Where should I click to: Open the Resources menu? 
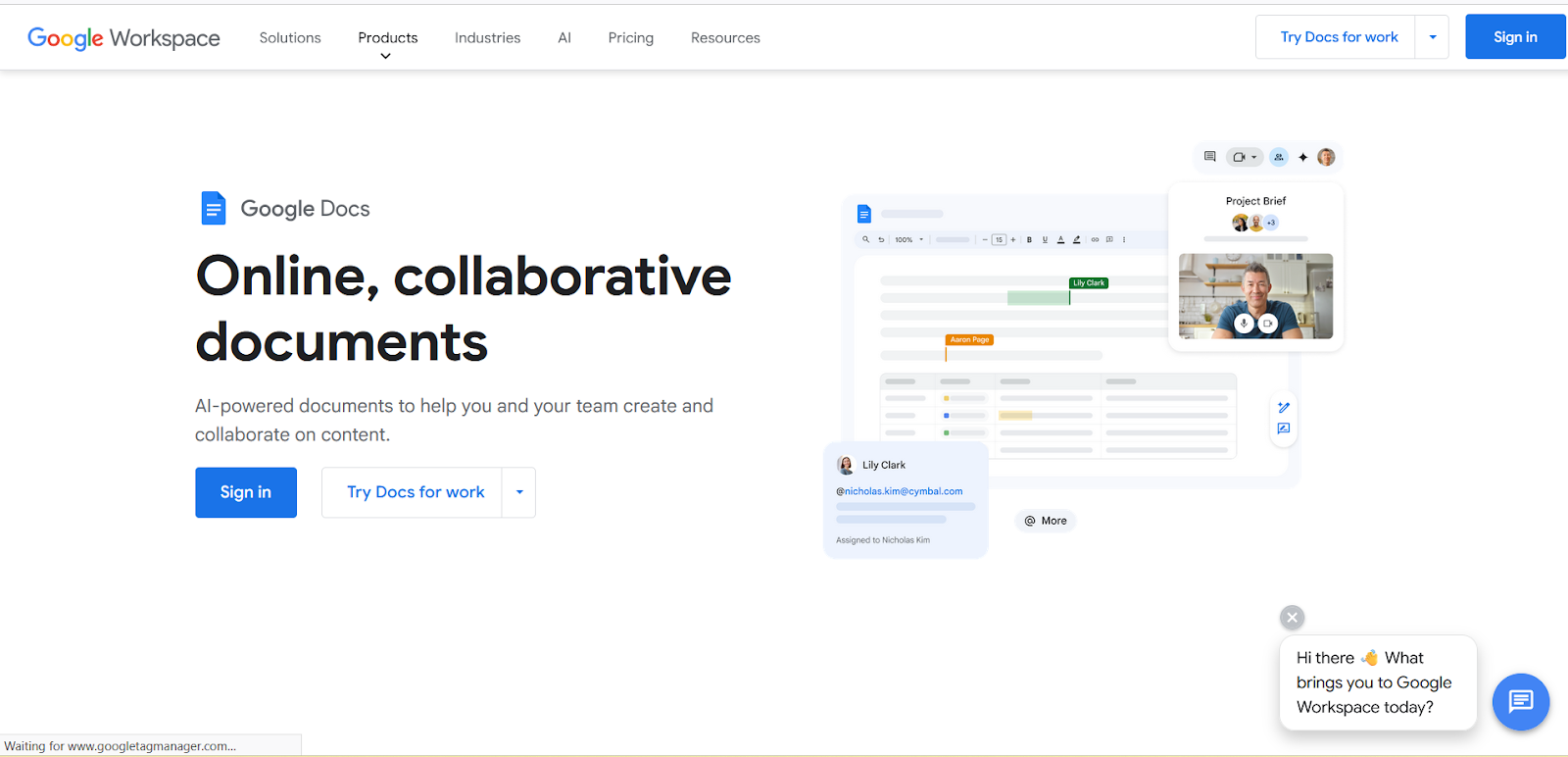725,37
